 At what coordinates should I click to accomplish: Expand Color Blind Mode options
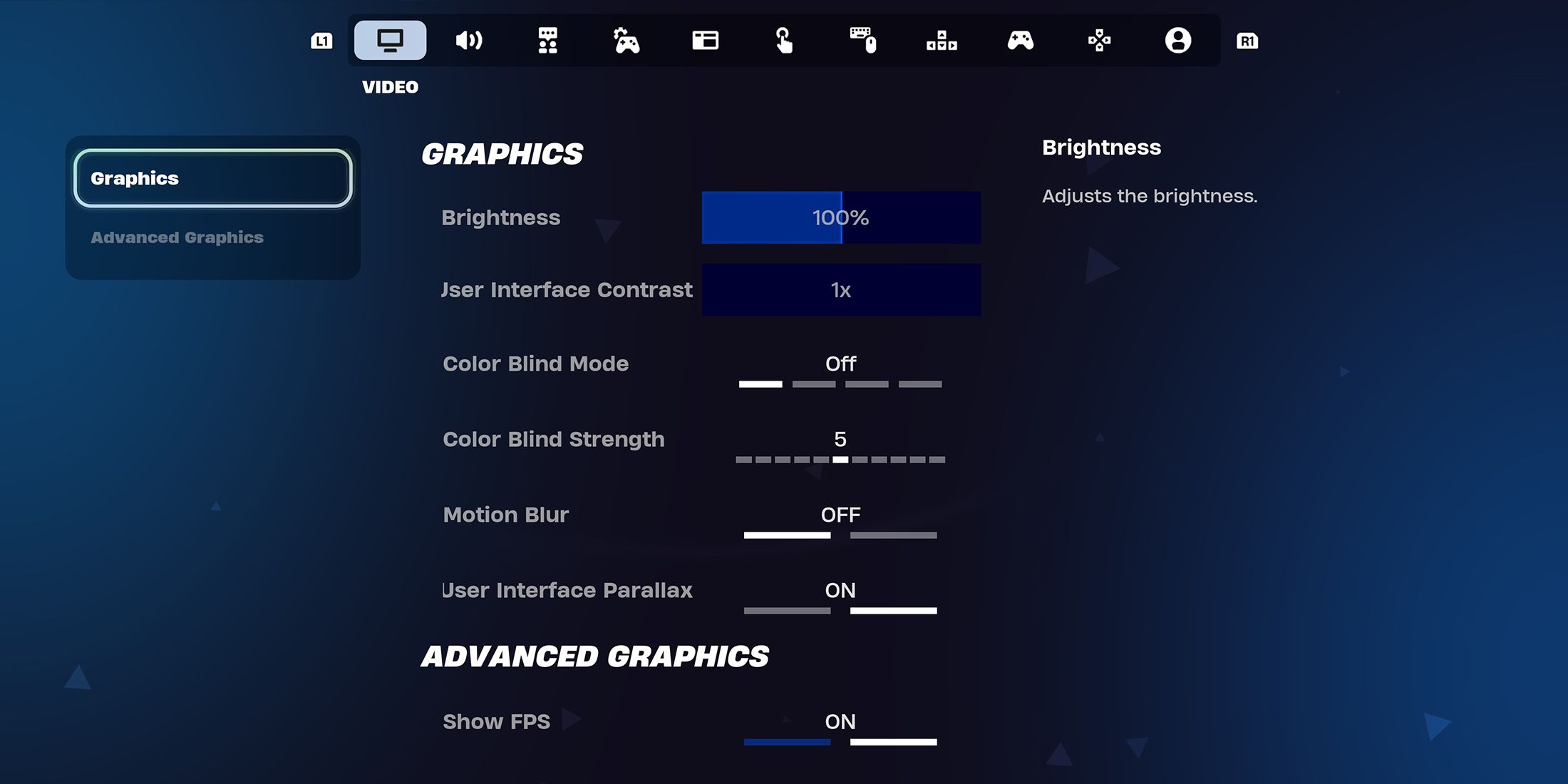tap(841, 363)
